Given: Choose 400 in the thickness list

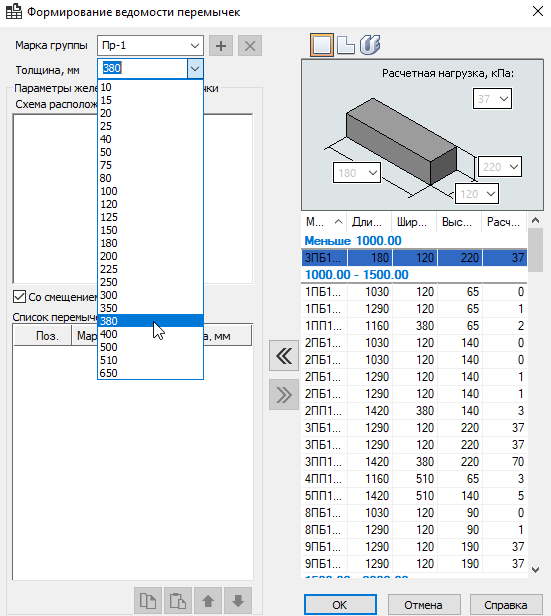Looking at the screenshot, I should (x=150, y=334).
